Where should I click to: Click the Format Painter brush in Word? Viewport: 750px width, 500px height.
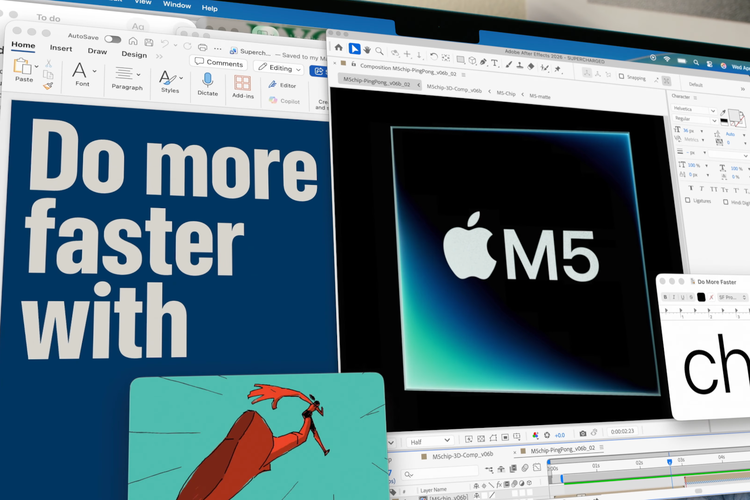[48, 86]
